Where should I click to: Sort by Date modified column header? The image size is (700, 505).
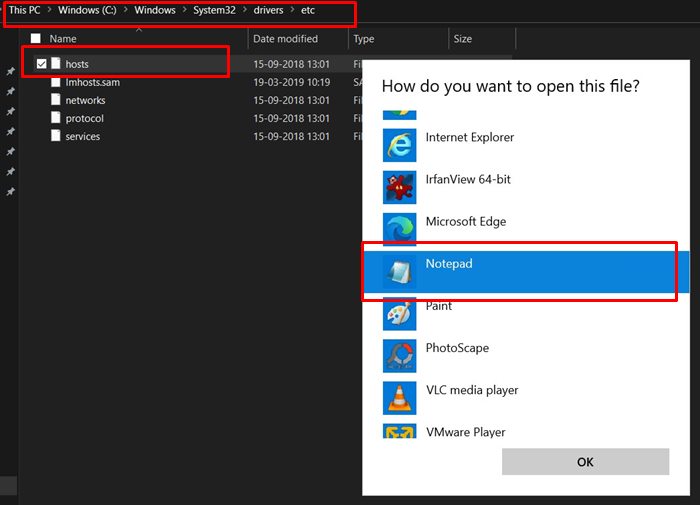[x=286, y=39]
